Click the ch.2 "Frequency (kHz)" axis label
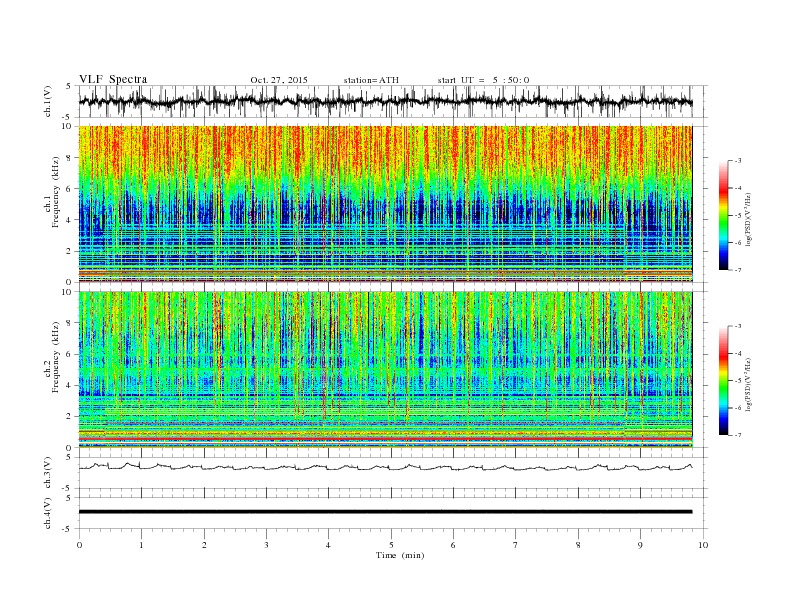 pyautogui.click(x=56, y=357)
